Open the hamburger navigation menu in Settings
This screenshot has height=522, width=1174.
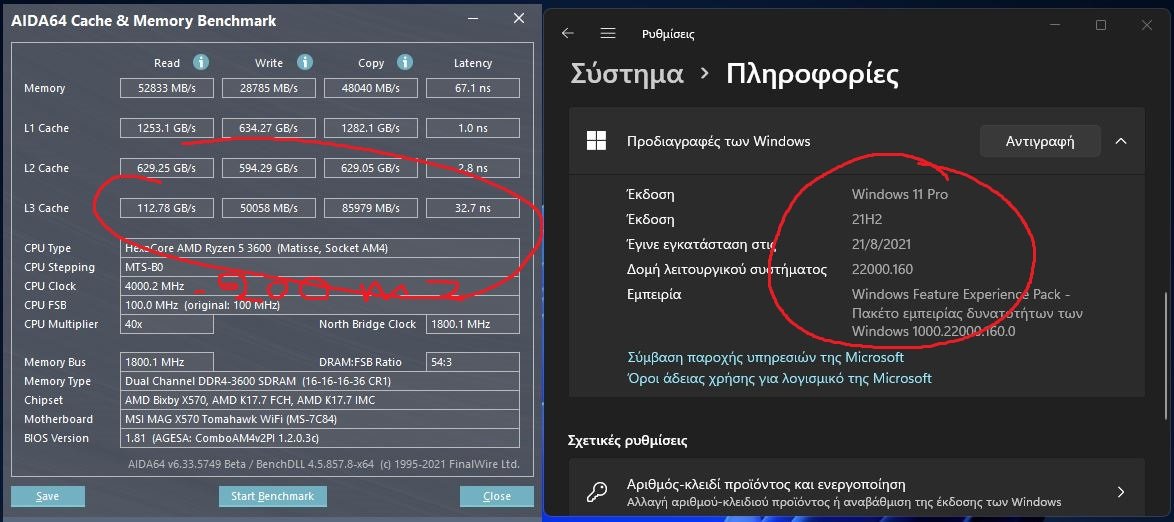pyautogui.click(x=608, y=33)
